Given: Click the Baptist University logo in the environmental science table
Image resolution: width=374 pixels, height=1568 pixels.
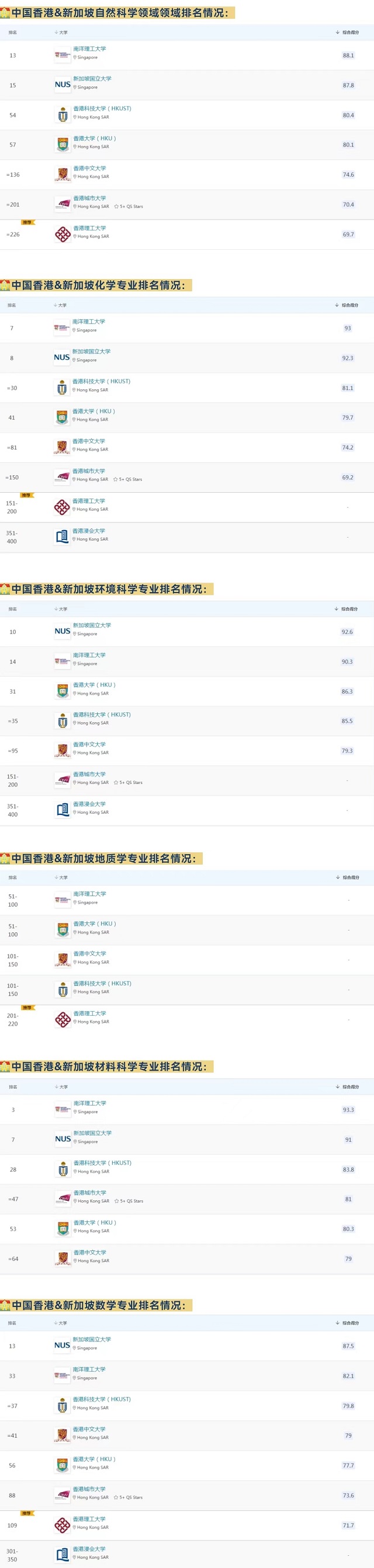Looking at the screenshot, I should pyautogui.click(x=62, y=811).
